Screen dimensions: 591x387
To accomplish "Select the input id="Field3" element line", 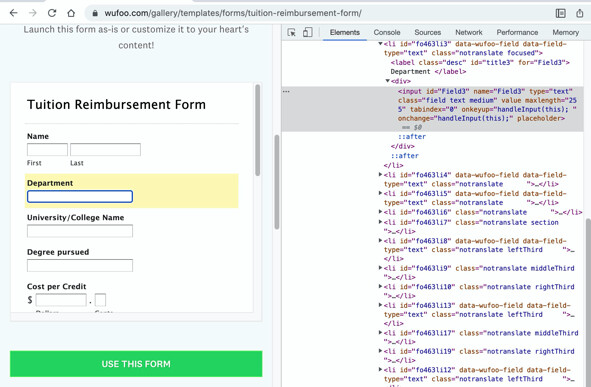I will 433,109.
